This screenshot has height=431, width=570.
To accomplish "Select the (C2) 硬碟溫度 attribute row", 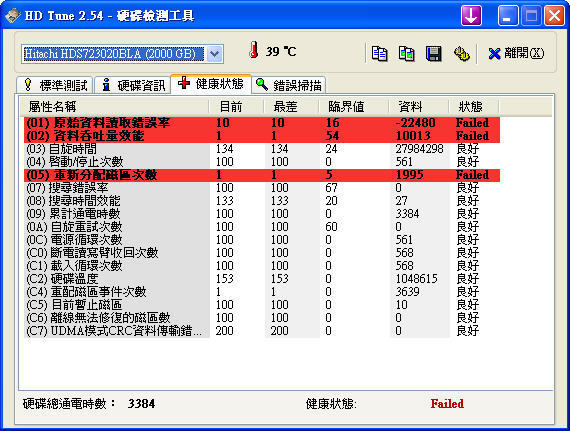I will [262, 279].
